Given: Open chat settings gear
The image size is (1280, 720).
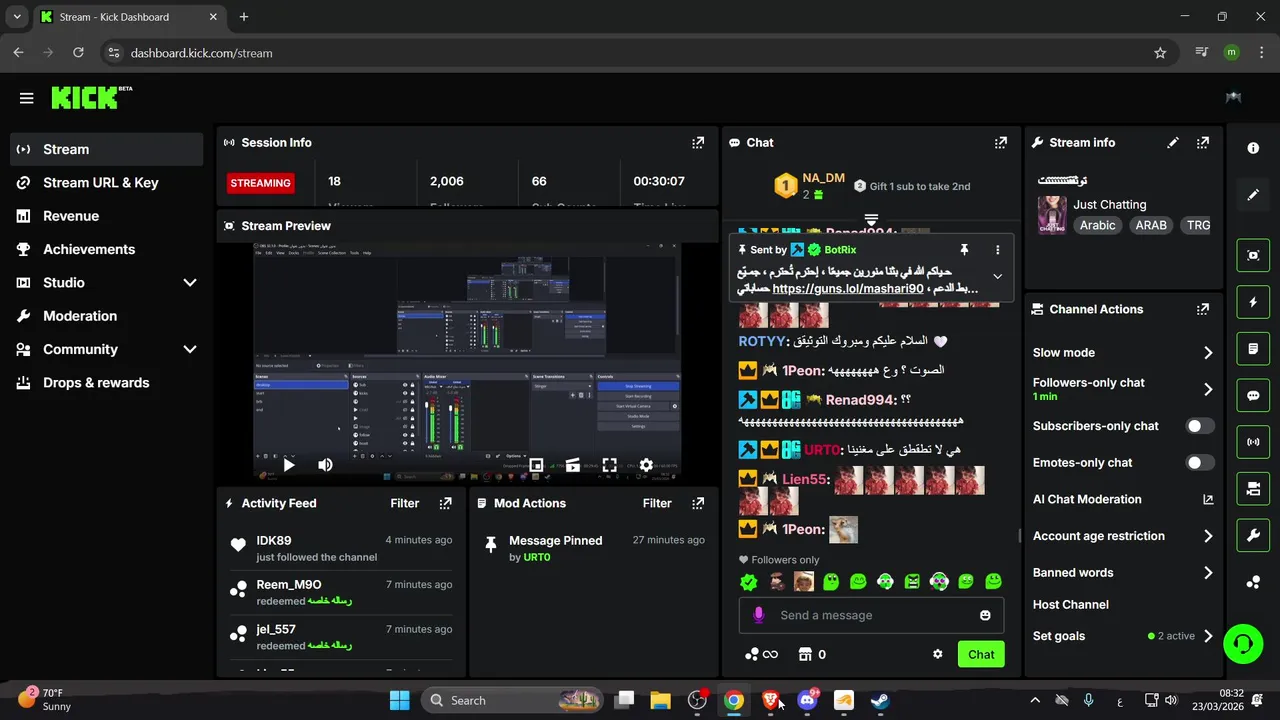Looking at the screenshot, I should pos(938,654).
